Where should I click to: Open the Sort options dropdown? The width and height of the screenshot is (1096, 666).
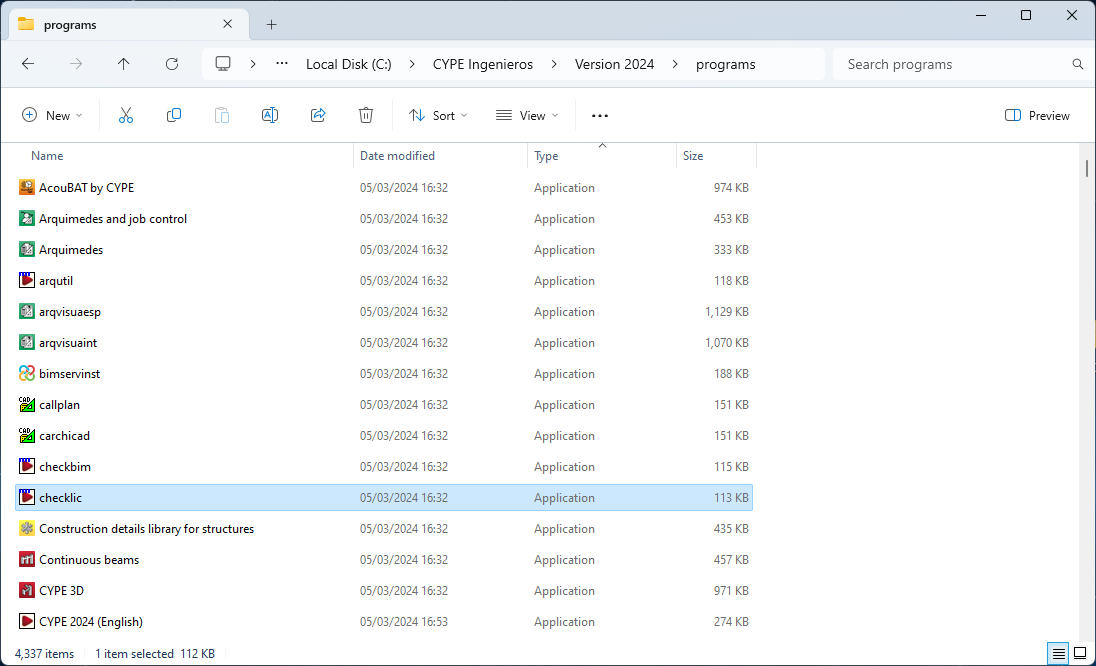click(x=438, y=115)
